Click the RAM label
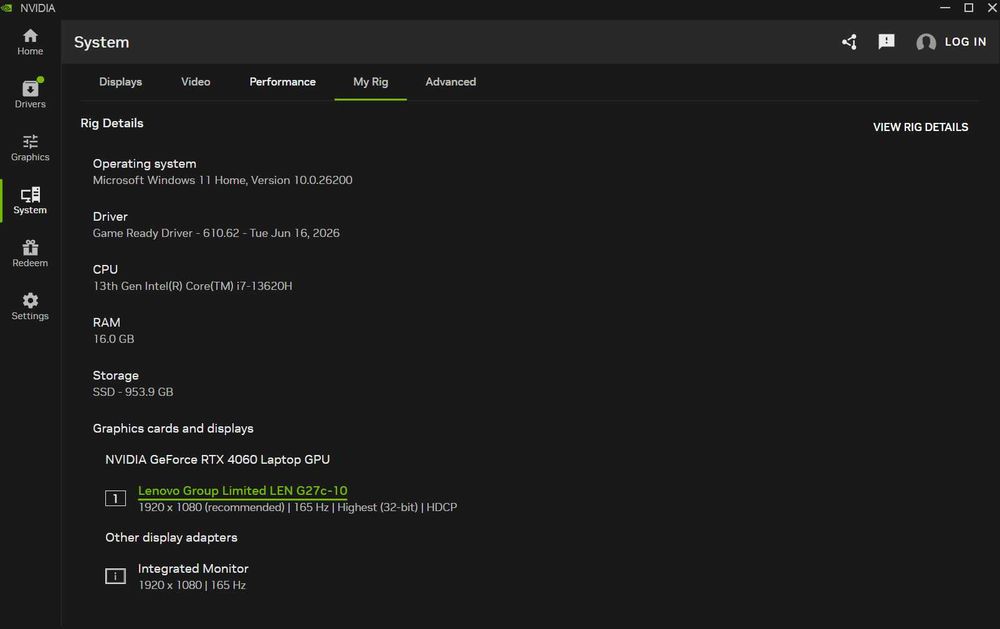The image size is (1000, 629). tap(107, 322)
